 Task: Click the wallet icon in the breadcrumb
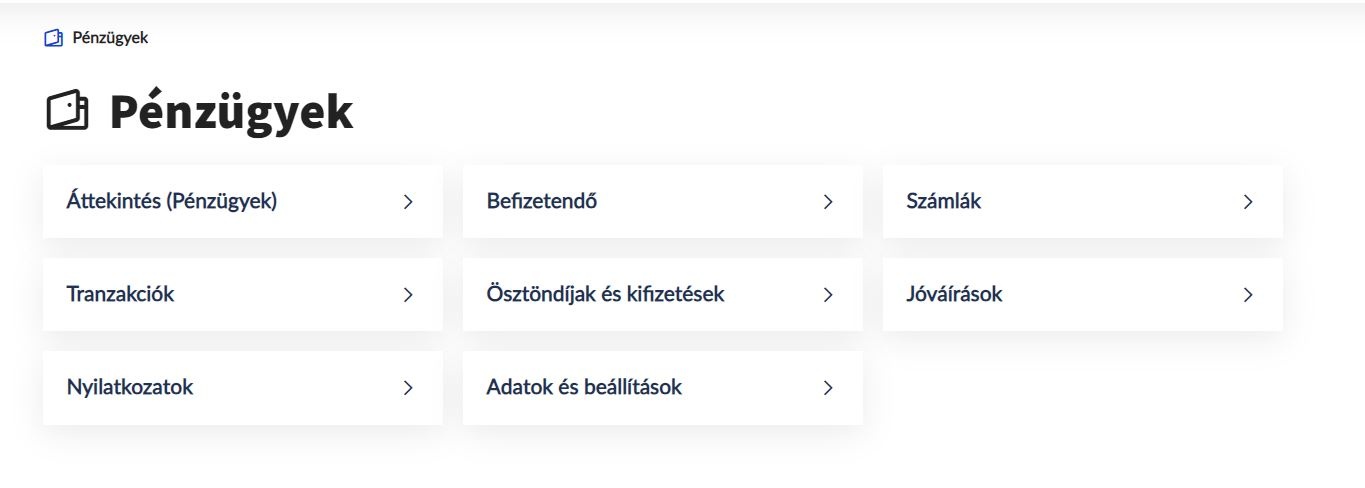(x=53, y=39)
